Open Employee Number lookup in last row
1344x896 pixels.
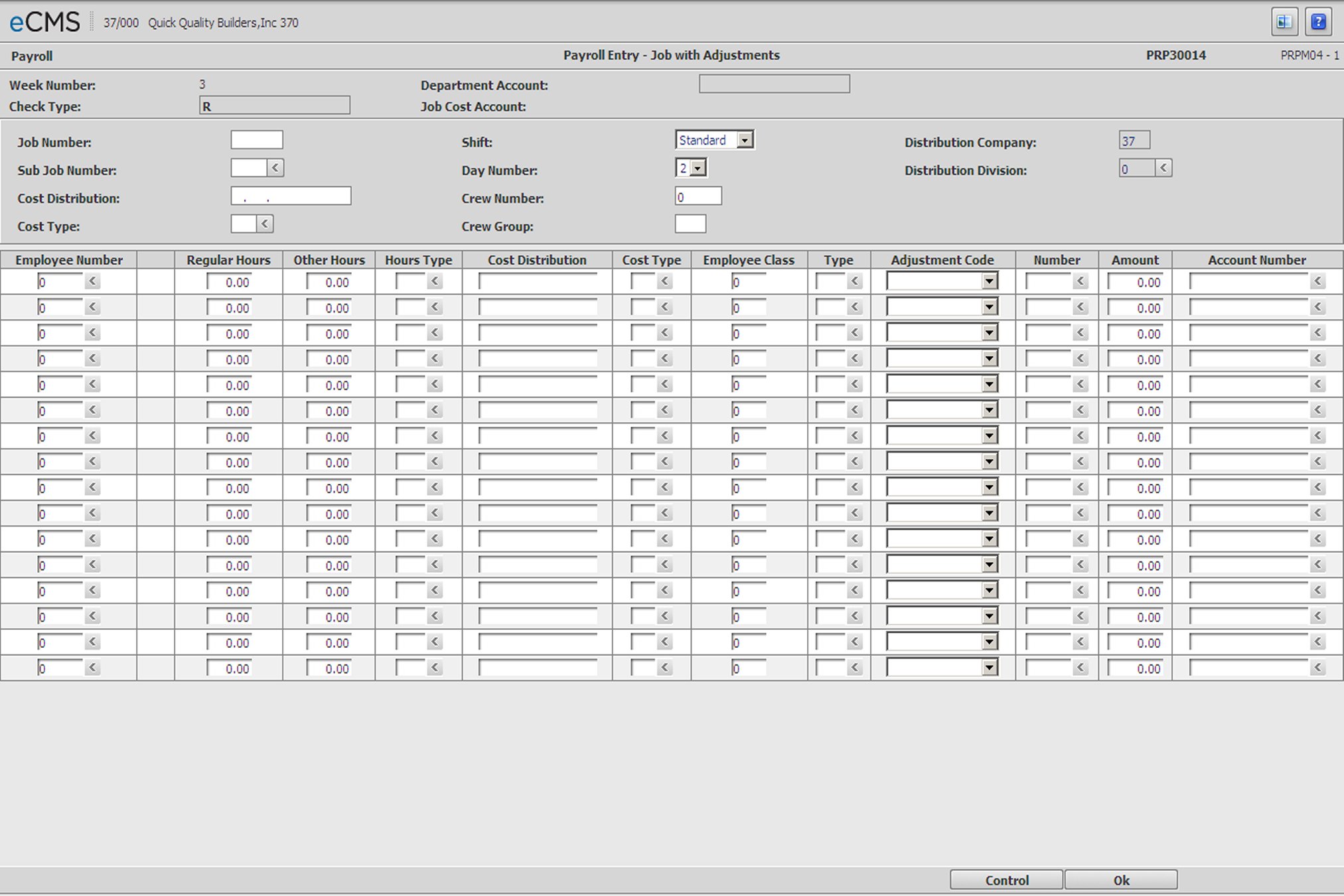(x=92, y=668)
